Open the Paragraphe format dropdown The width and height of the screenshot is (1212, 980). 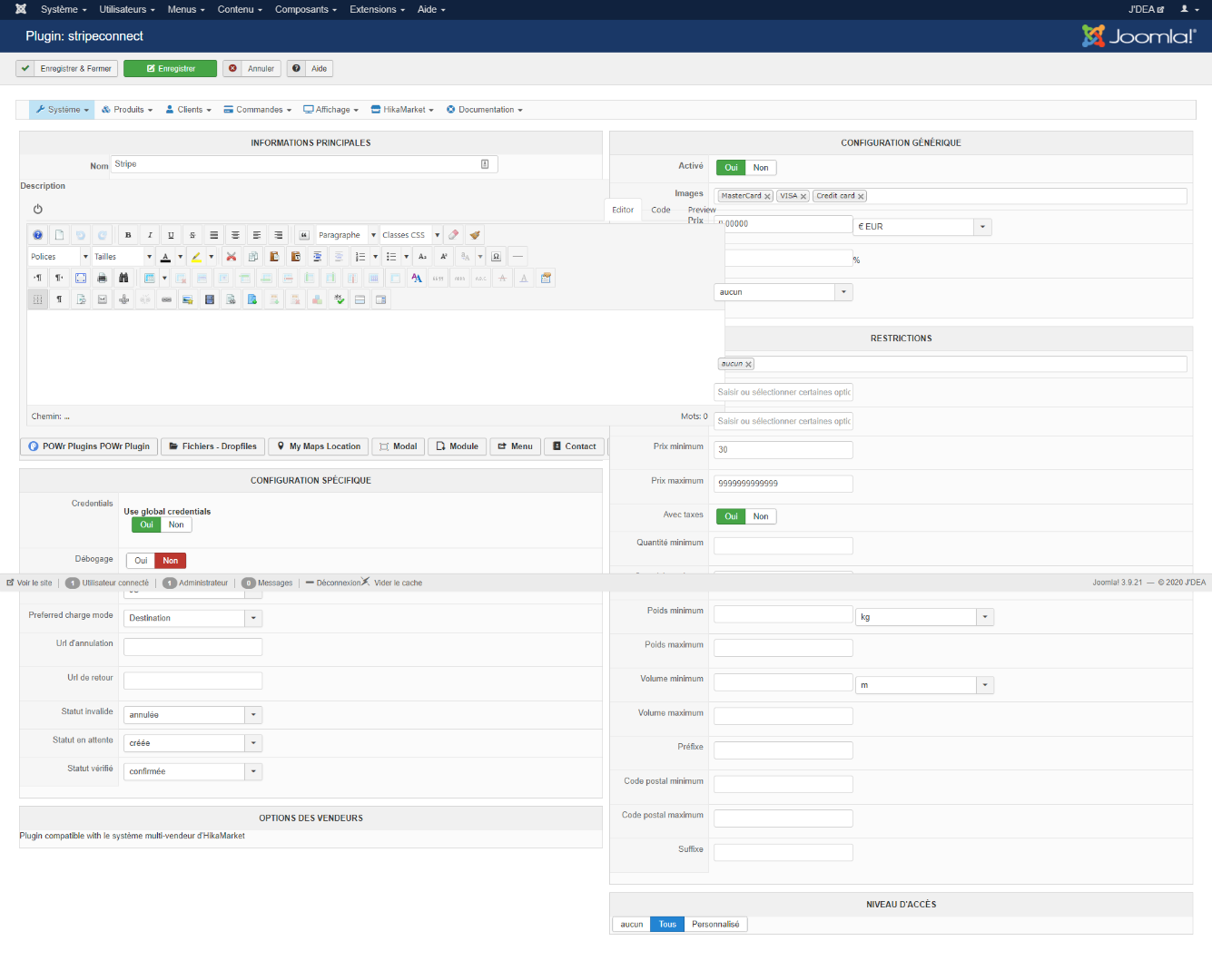[x=347, y=235]
